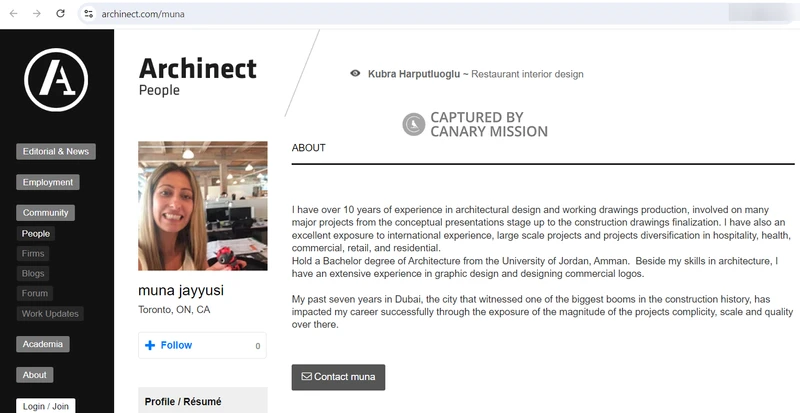Image resolution: width=800 pixels, height=413 pixels.
Task: Select Forum in sidebar
Action: tap(35, 294)
